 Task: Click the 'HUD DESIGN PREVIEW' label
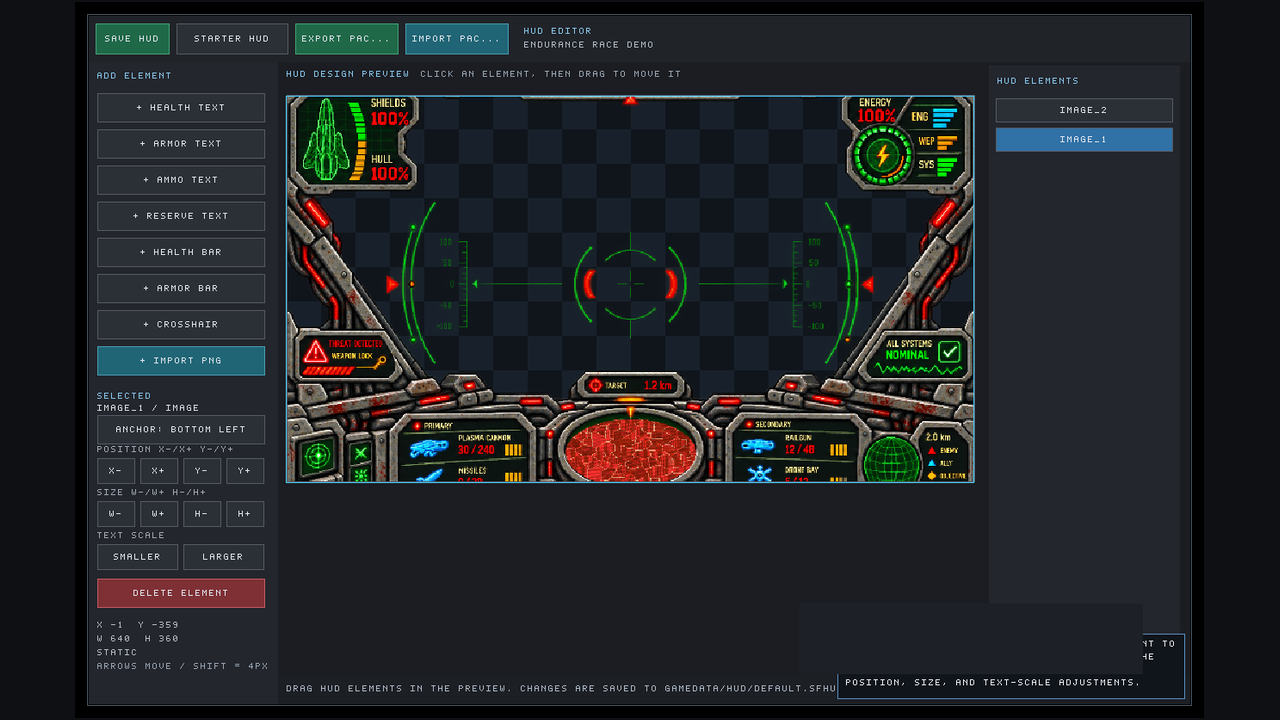[x=347, y=74]
